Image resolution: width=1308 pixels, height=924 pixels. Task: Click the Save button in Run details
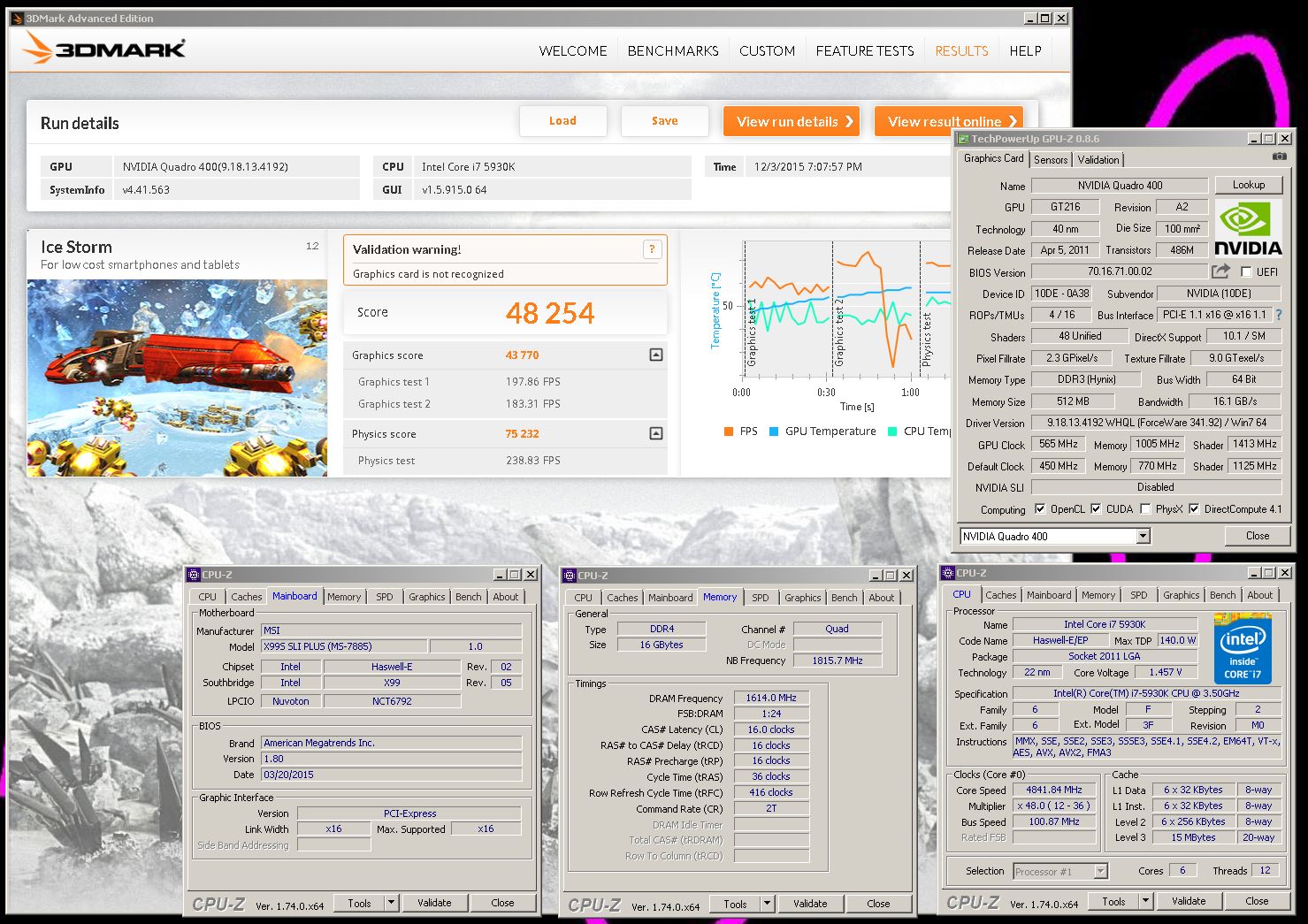click(664, 121)
